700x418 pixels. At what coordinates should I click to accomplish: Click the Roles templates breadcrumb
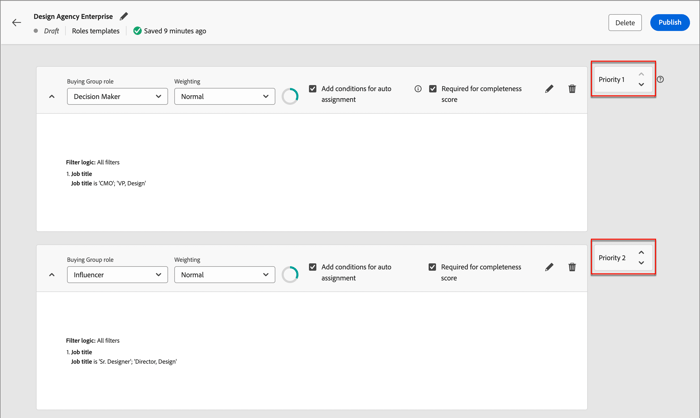point(96,31)
